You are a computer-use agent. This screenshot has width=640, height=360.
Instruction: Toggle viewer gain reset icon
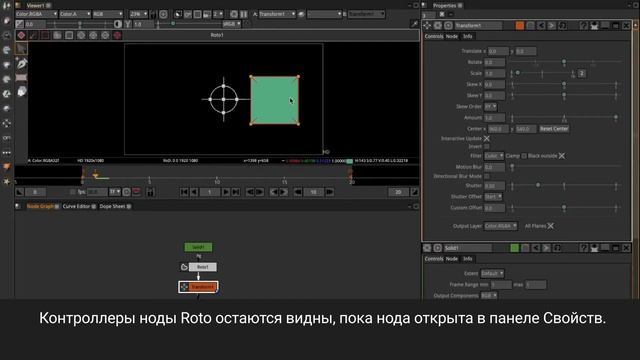click(20, 24)
